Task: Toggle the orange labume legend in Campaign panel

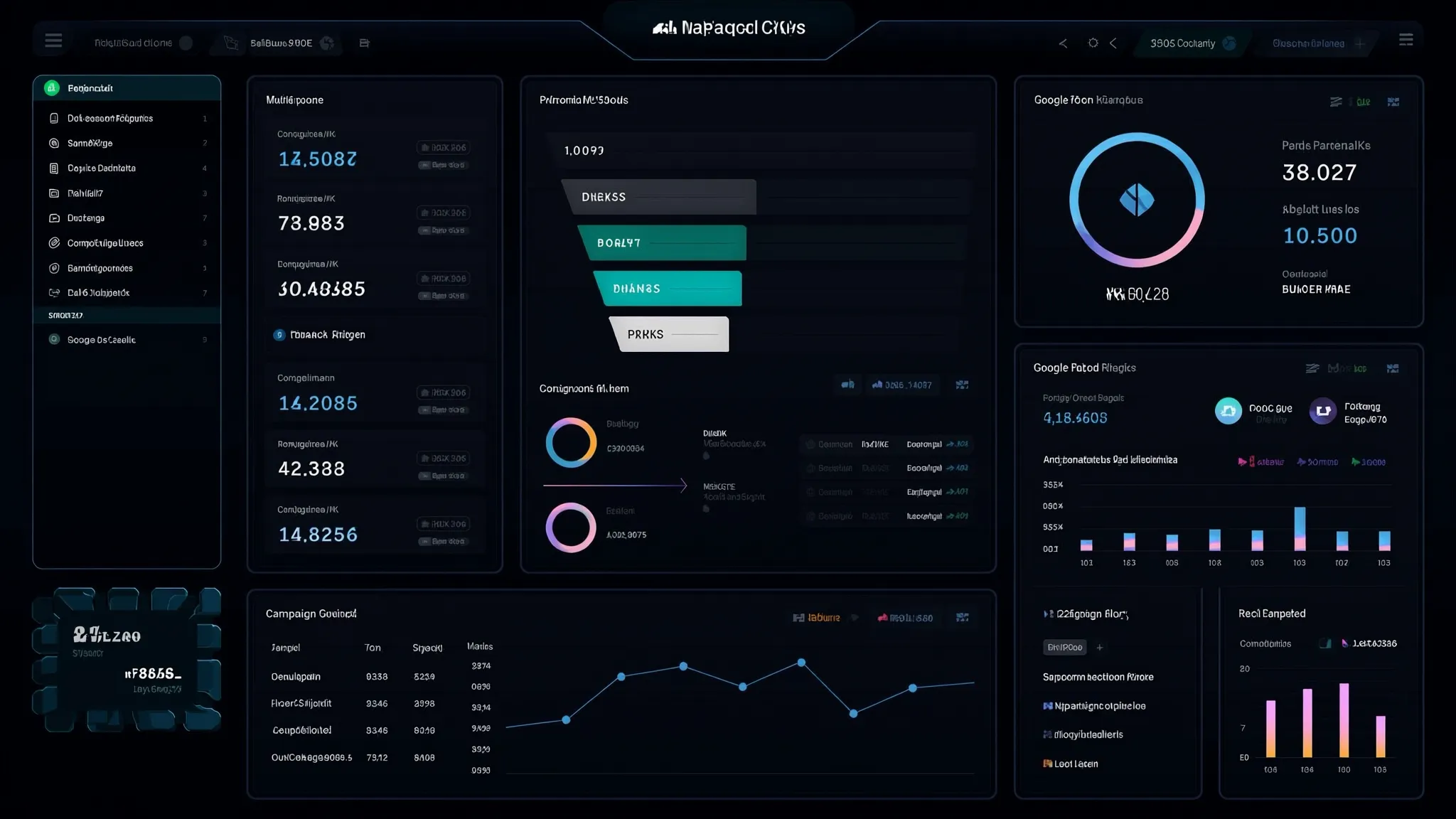Action: 816,618
